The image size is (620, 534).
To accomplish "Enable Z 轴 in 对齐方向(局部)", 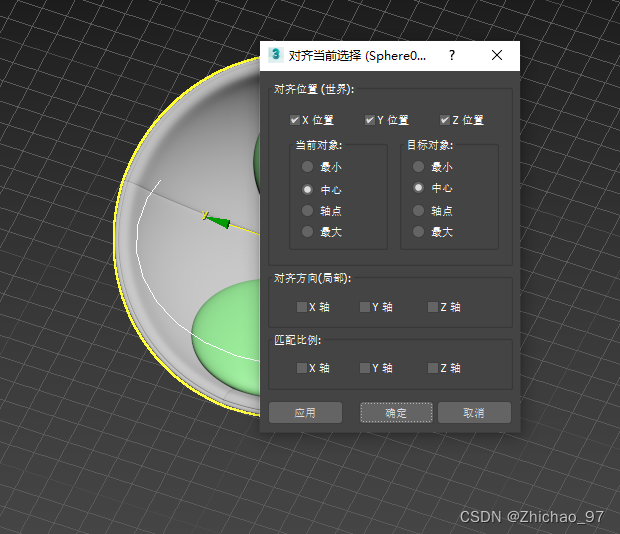I will coord(433,307).
